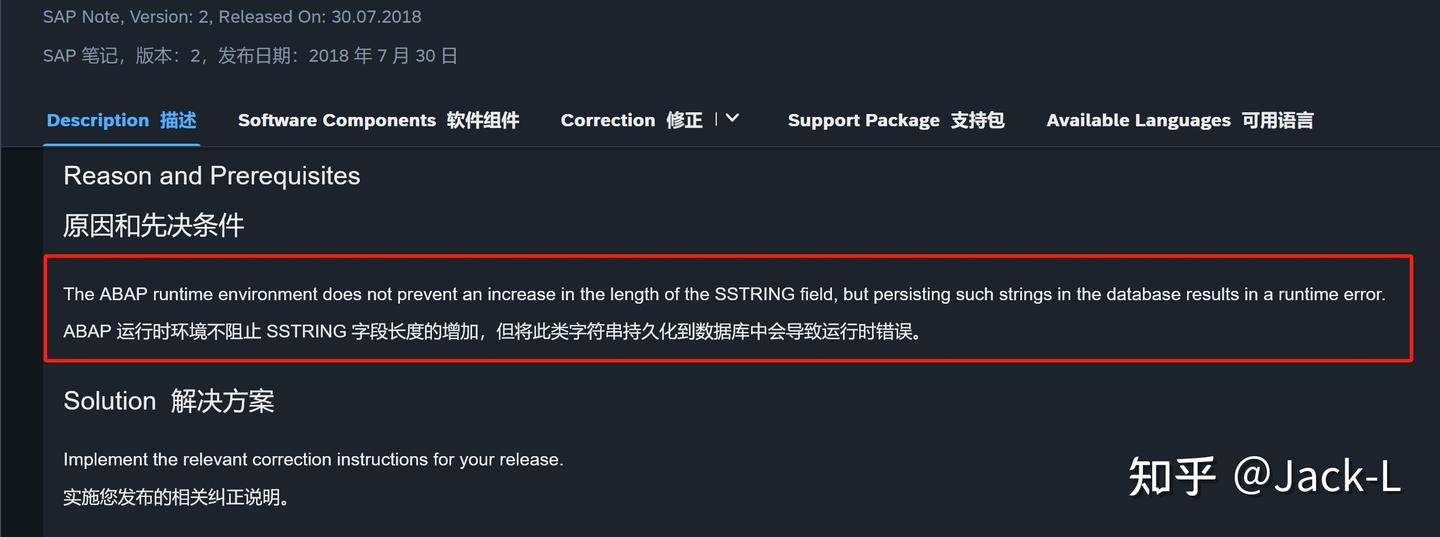Click the @Jack-L username watermark
This screenshot has width=1440, height=537.
click(1315, 476)
